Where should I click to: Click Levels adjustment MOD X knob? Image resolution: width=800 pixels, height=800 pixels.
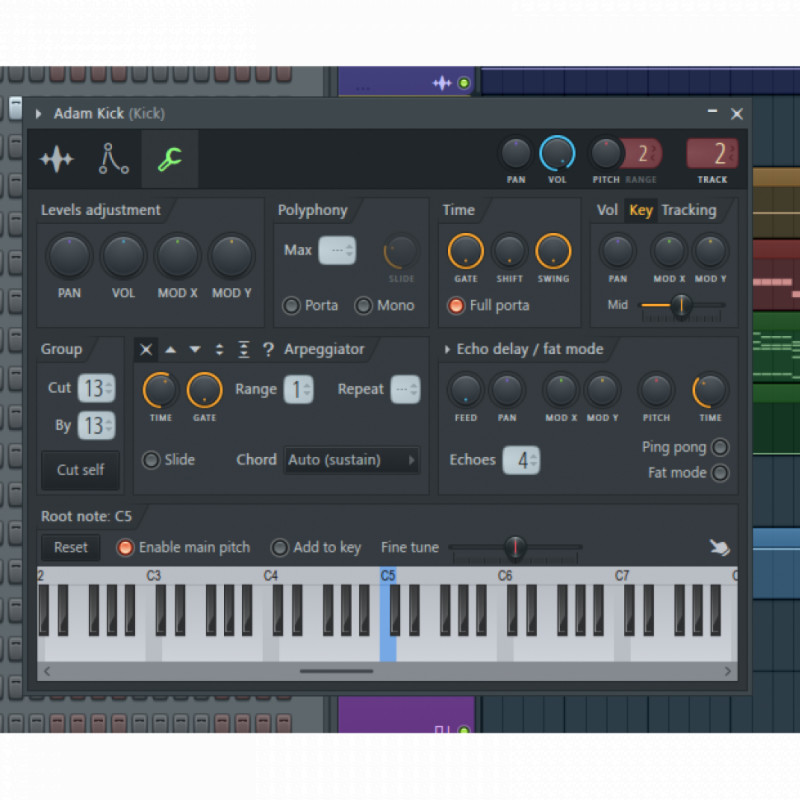[x=178, y=256]
